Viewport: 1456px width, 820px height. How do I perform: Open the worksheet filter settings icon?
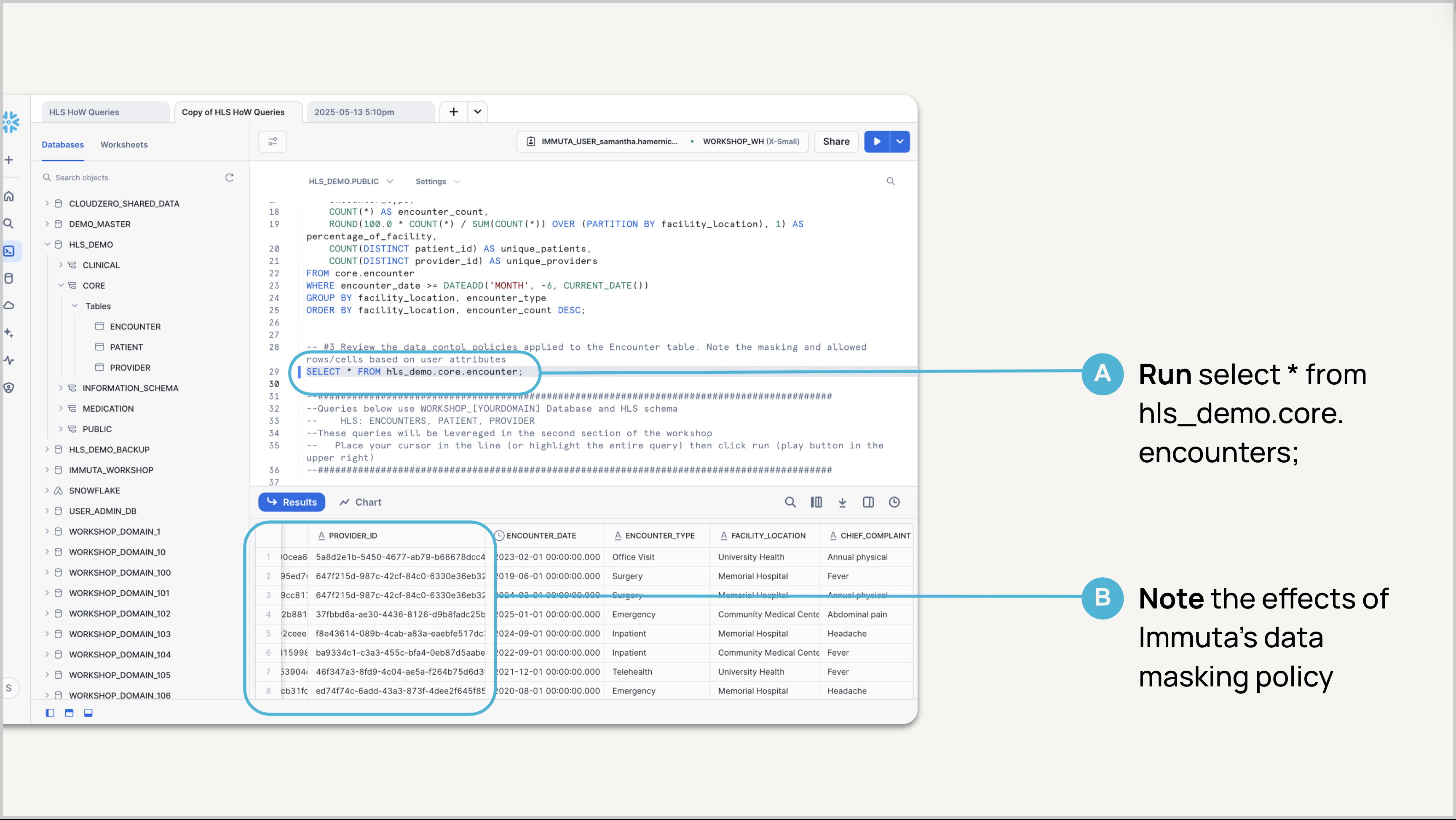click(x=273, y=142)
